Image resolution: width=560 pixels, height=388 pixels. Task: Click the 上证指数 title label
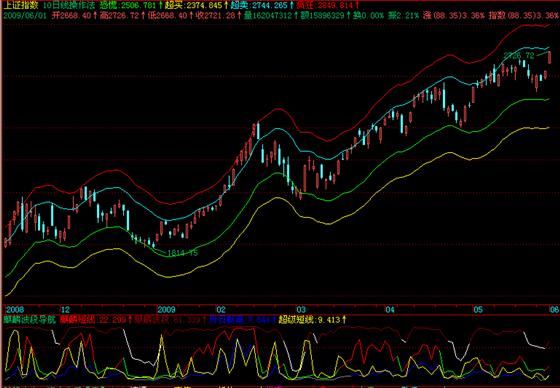20,5
